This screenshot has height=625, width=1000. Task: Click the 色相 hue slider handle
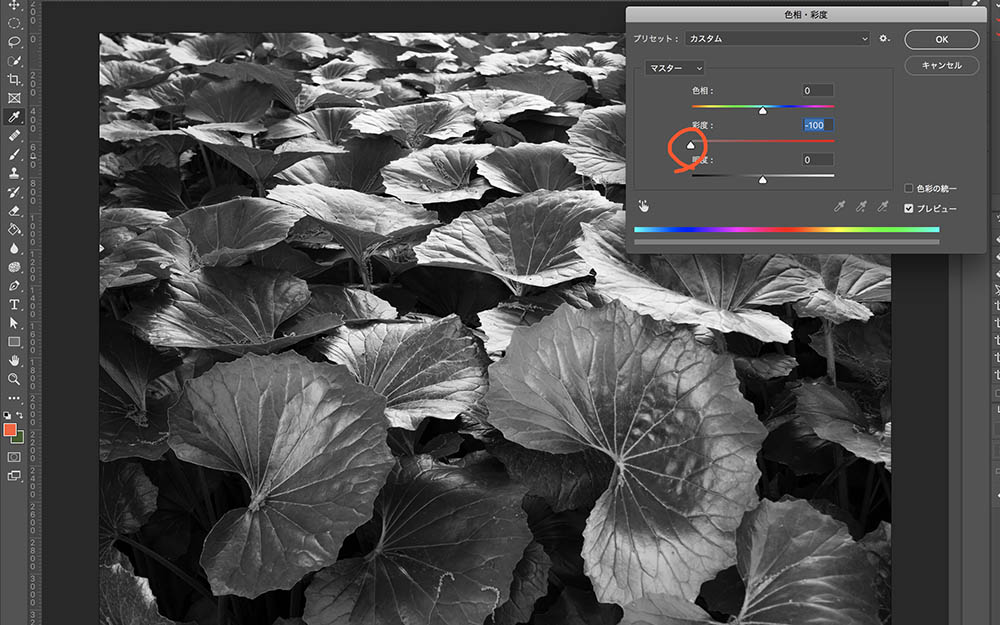(762, 111)
